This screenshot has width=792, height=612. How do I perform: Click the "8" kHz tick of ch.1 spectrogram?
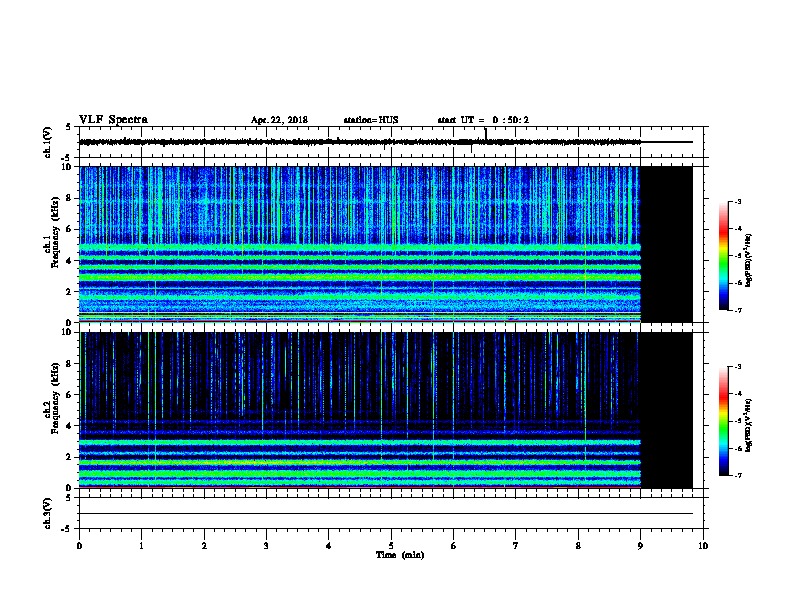tap(69, 198)
